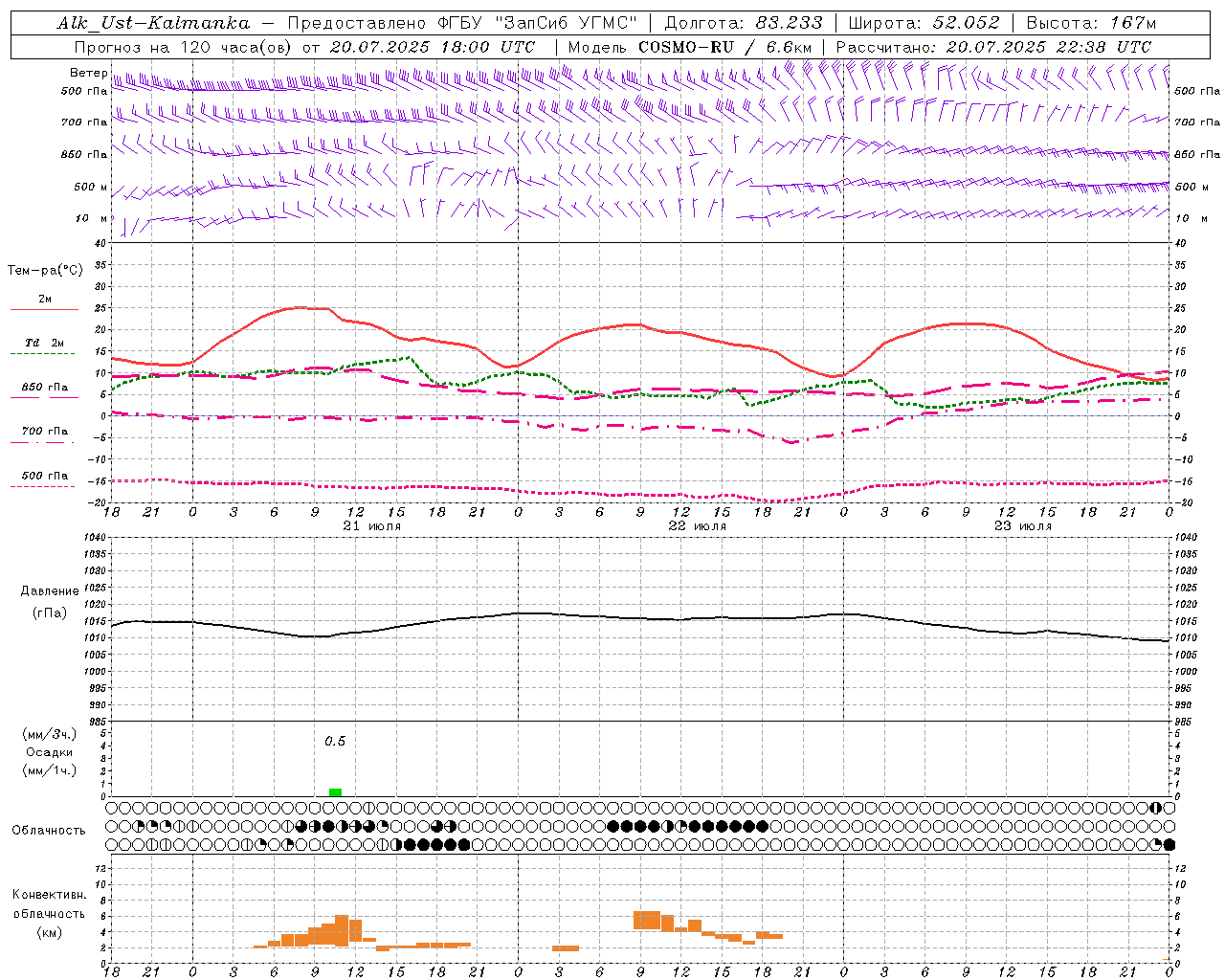Click the red solid legend line under "2м"

tap(44, 309)
